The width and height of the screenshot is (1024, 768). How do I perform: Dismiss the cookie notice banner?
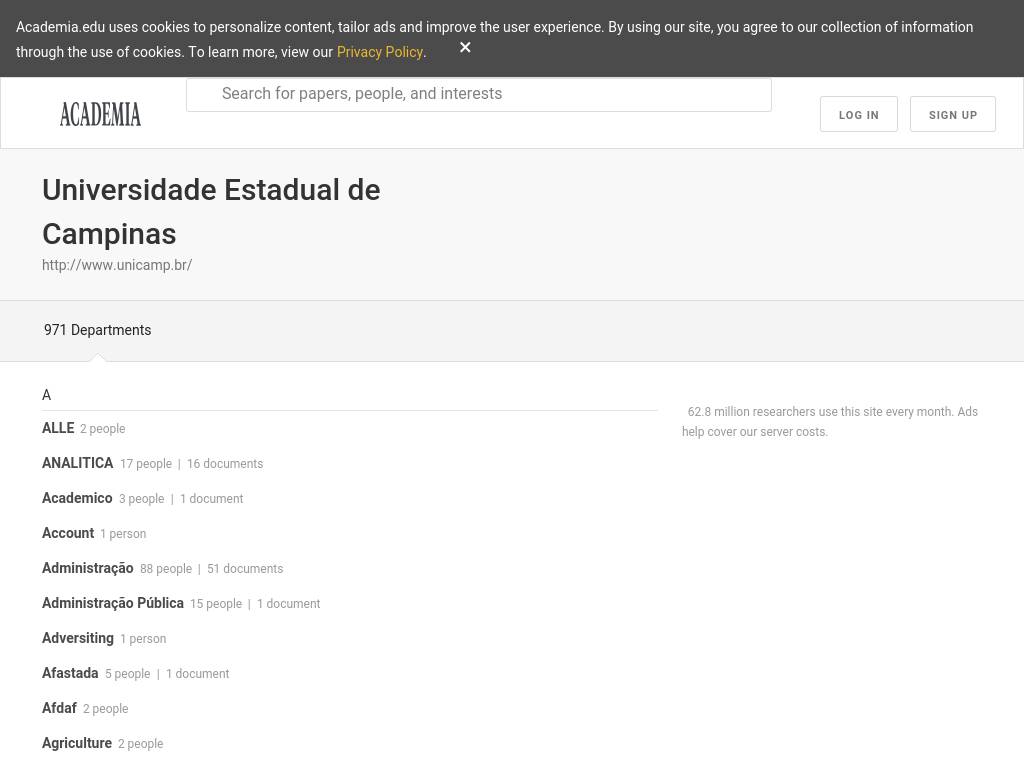pyautogui.click(x=465, y=48)
